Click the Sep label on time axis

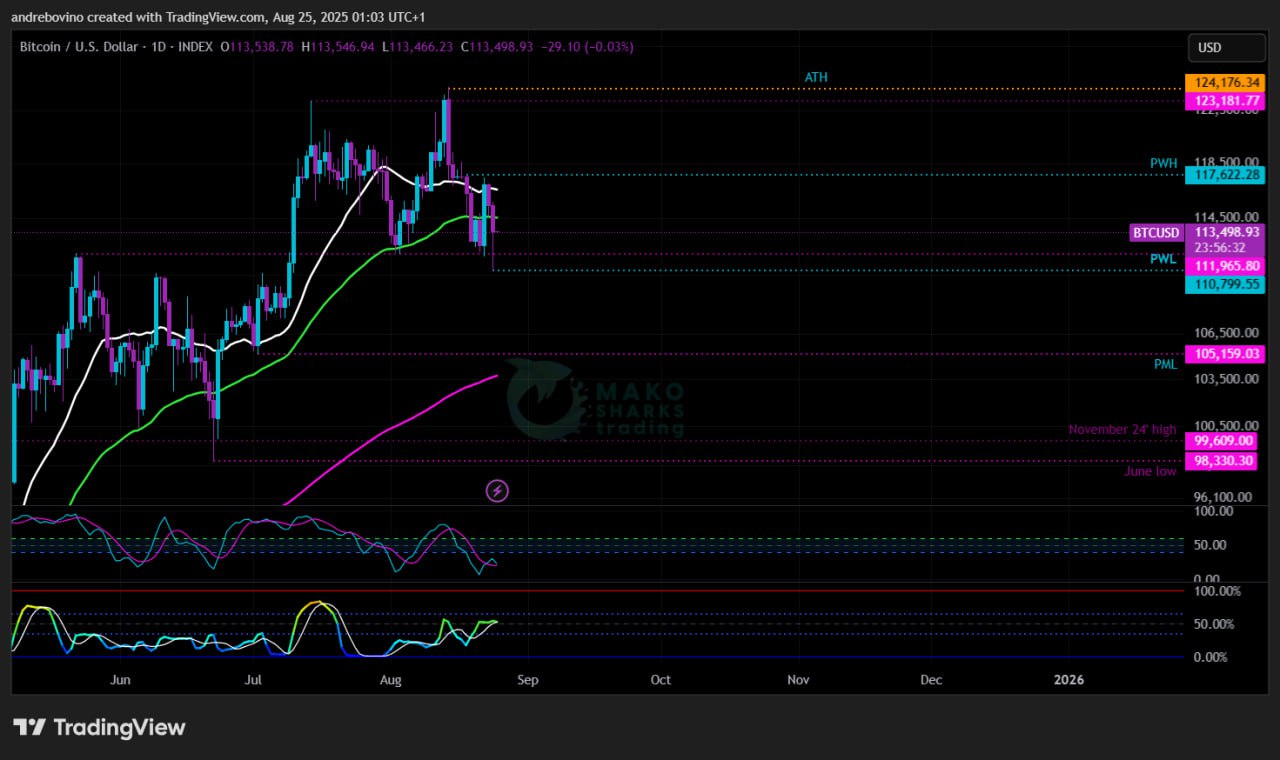tap(527, 680)
